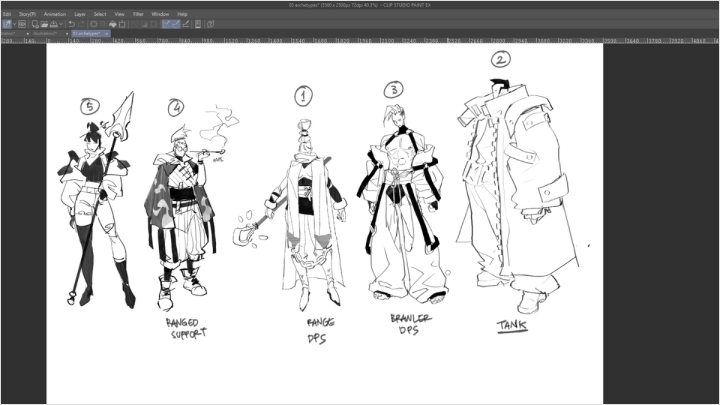Toggle Snap to Ruler

(x=166, y=24)
